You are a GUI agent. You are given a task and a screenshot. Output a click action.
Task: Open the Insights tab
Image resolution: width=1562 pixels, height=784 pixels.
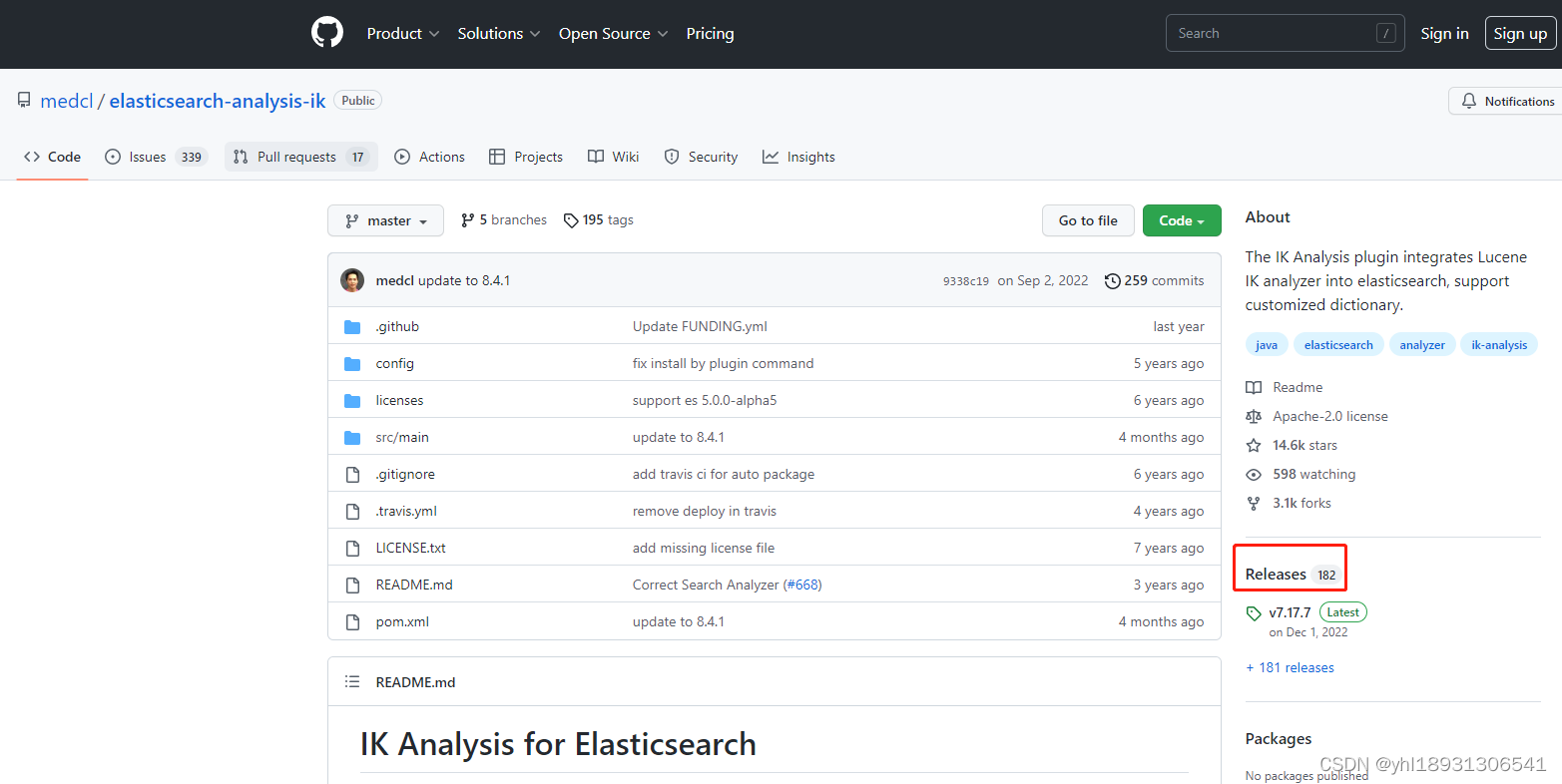pos(798,157)
